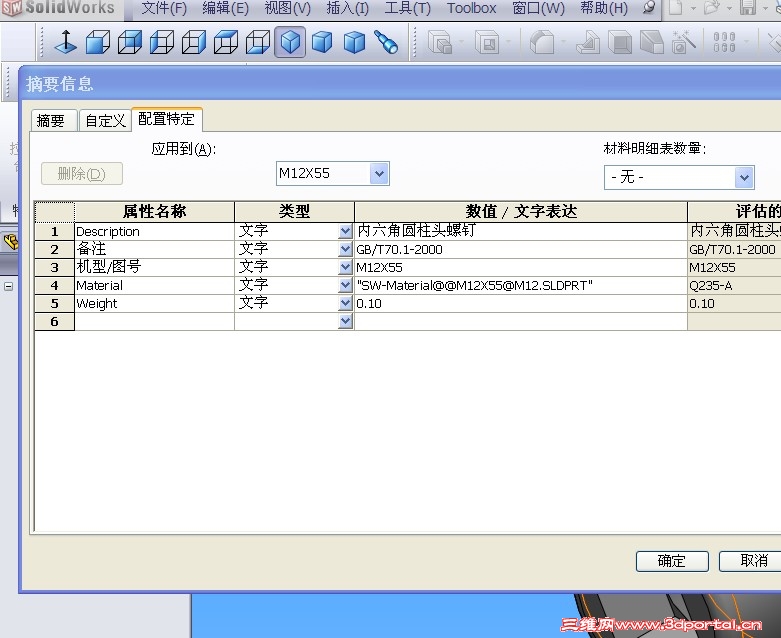Click the 0.10 value cell for Weight

coord(521,303)
